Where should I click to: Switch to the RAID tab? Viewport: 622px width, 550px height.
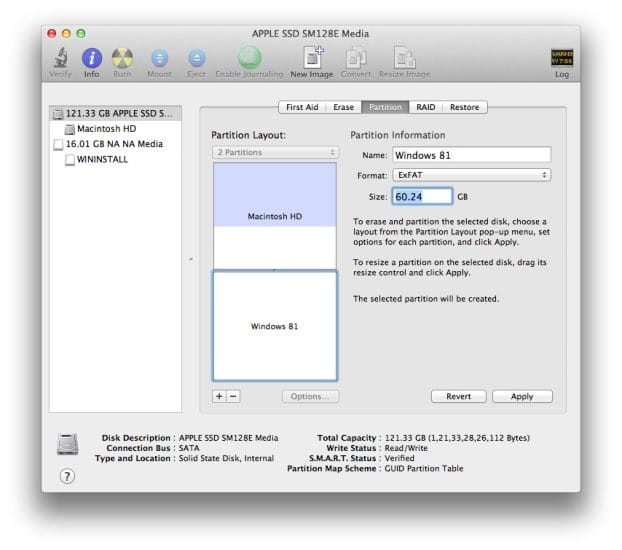point(426,107)
